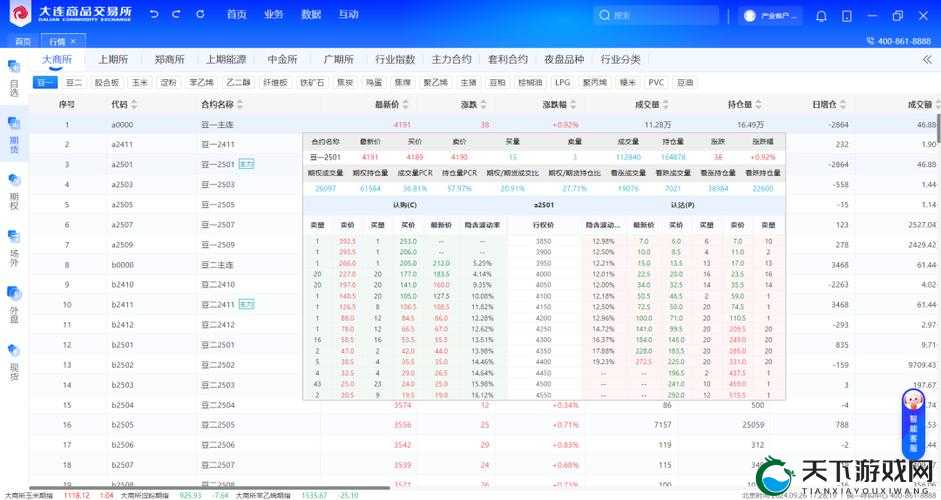Open 自选 in the left sidebar
The image size is (941, 500).
[14, 78]
